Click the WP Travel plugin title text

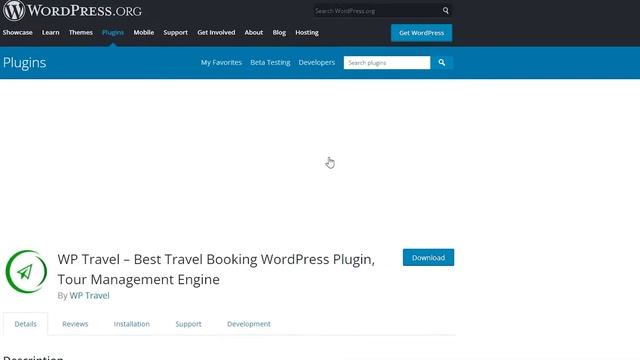coord(216,269)
